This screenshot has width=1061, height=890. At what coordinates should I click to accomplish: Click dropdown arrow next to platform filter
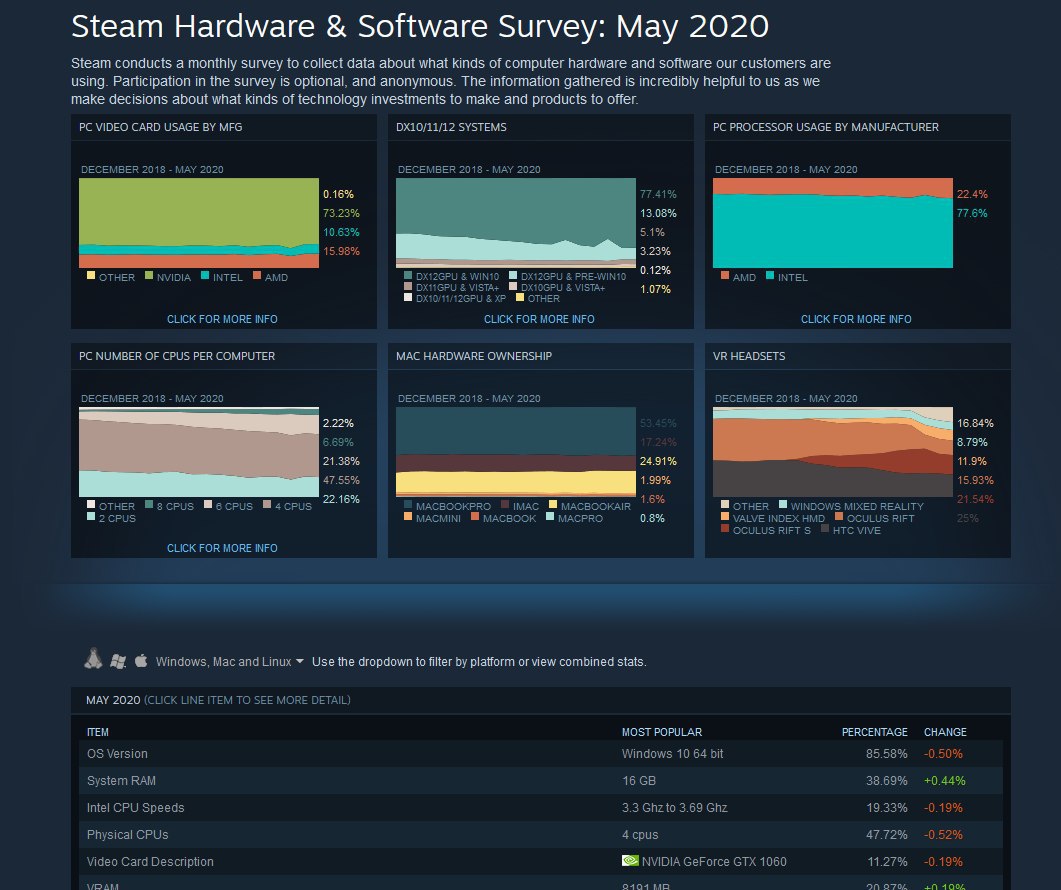click(300, 661)
